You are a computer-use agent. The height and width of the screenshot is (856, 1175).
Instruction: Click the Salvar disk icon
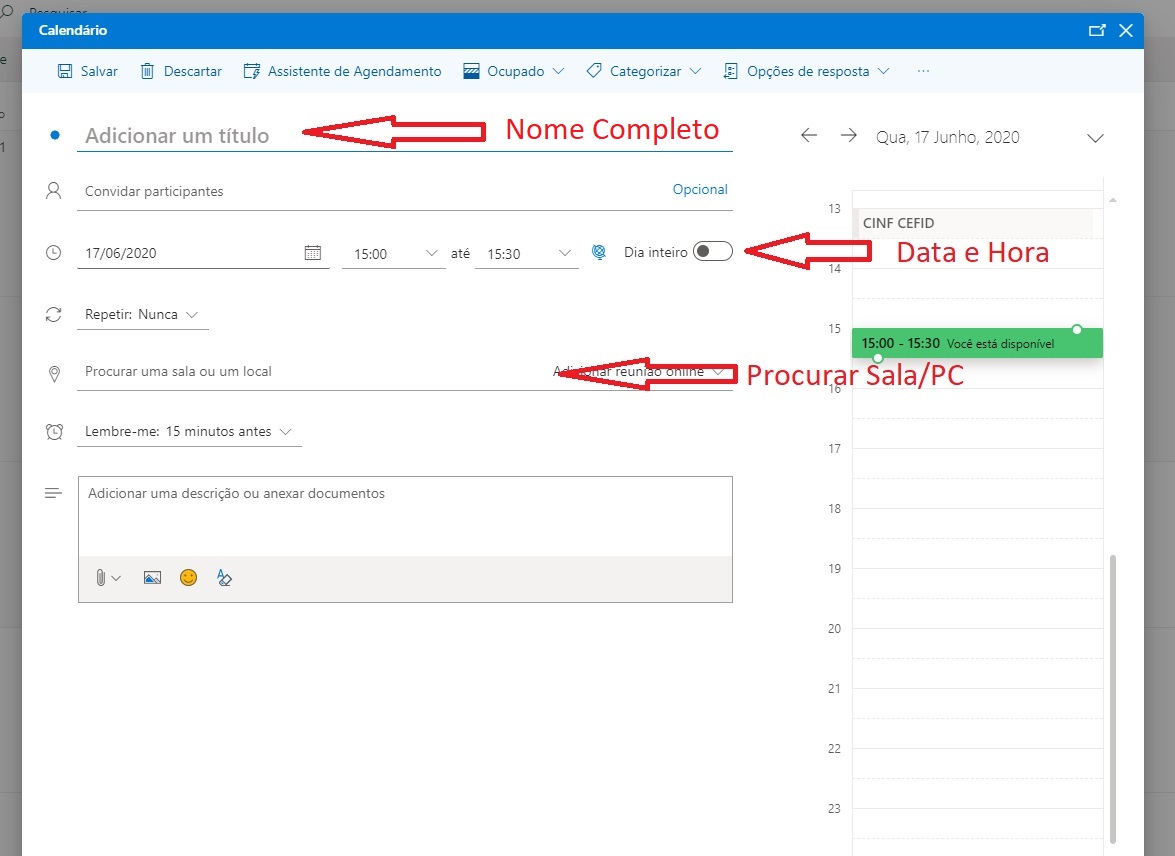click(x=65, y=71)
